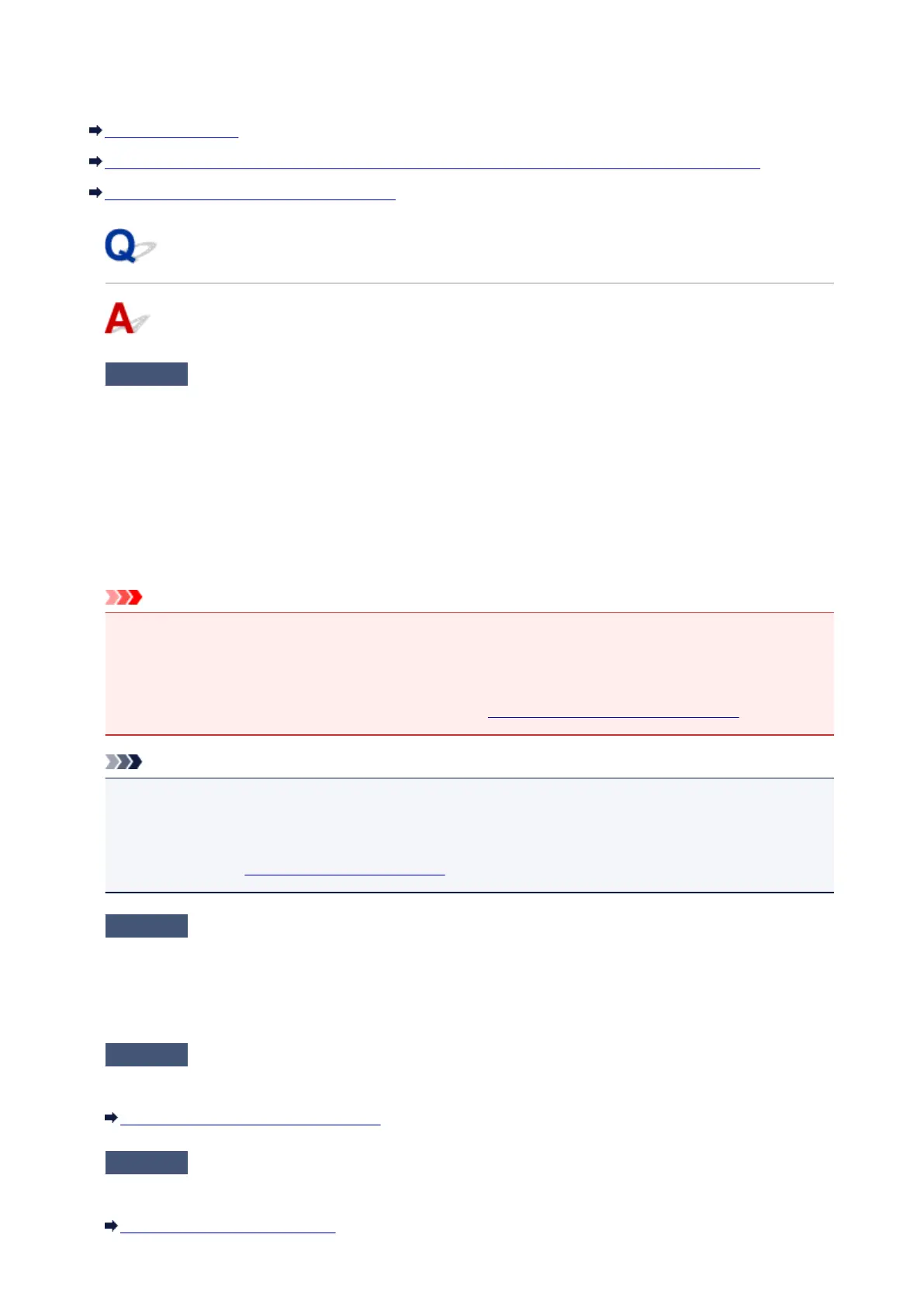
Task: Click the fourth dark blue check label
Action: [147, 1163]
